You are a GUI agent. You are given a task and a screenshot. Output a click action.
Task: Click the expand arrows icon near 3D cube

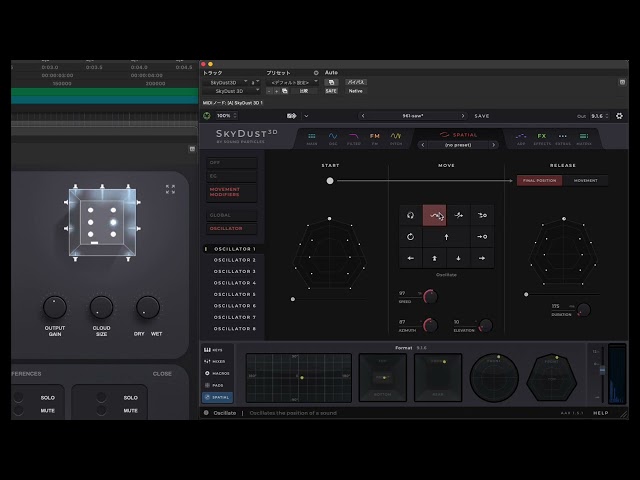point(170,189)
